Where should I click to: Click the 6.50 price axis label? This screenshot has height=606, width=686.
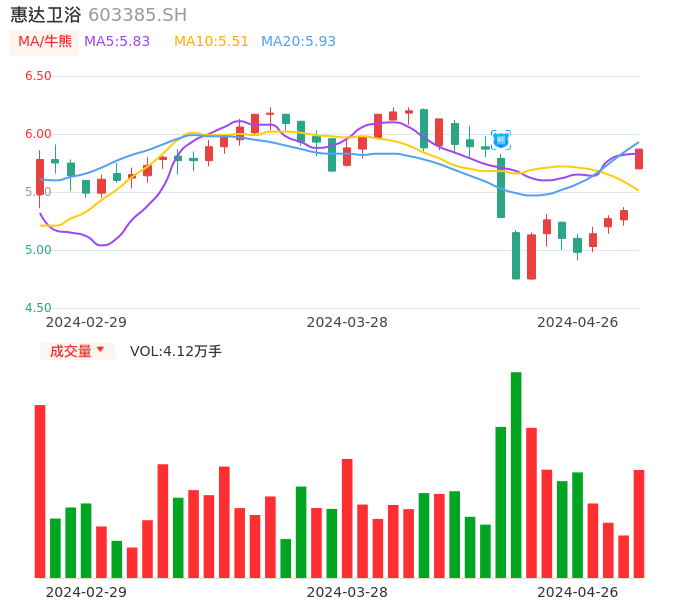(38, 76)
